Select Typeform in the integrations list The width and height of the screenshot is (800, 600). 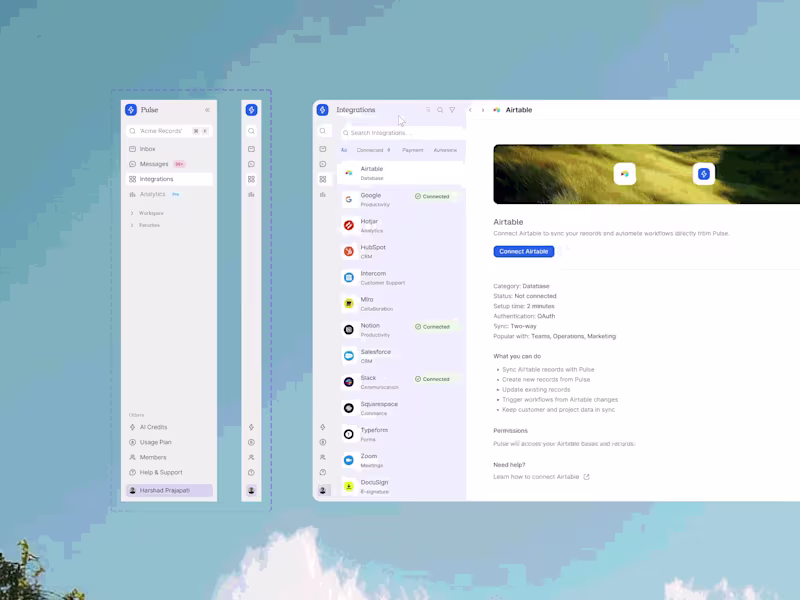point(401,434)
